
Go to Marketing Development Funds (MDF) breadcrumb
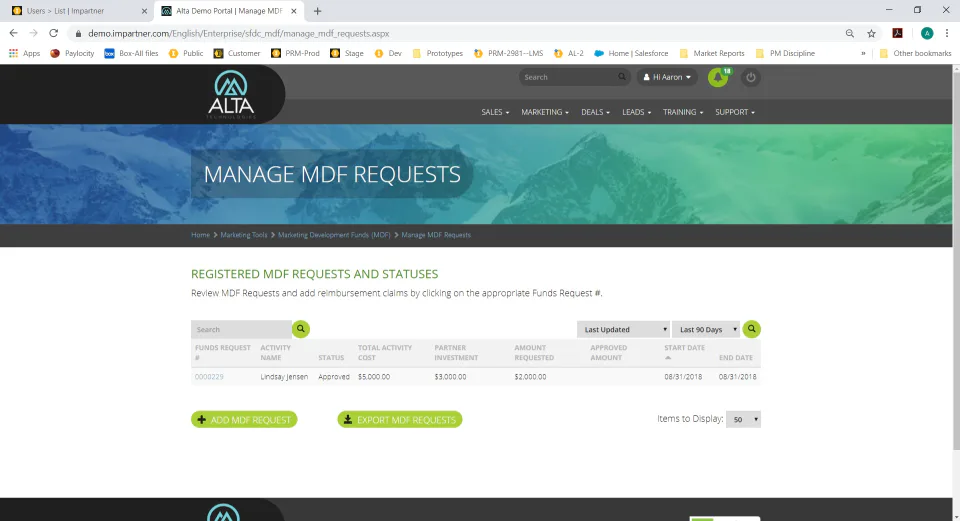(x=334, y=235)
